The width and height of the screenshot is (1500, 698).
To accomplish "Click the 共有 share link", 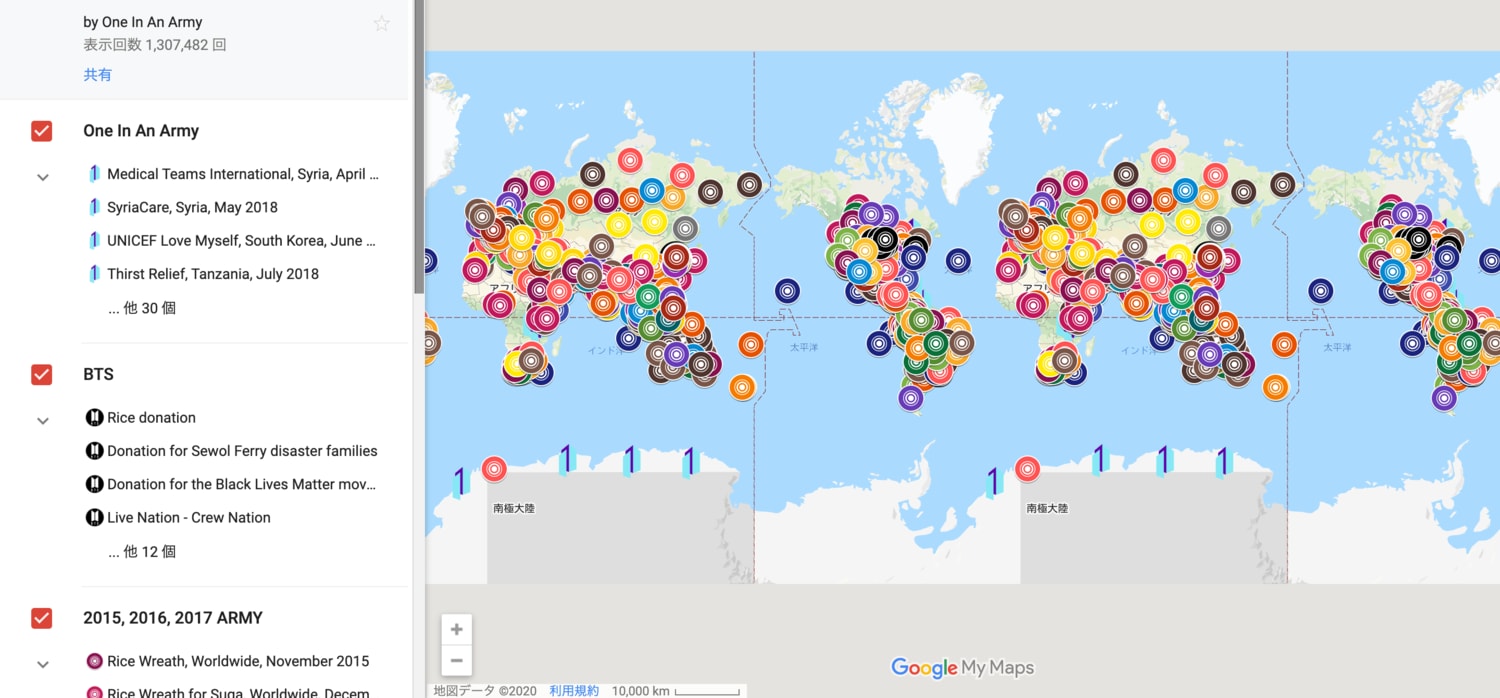I will click(97, 75).
